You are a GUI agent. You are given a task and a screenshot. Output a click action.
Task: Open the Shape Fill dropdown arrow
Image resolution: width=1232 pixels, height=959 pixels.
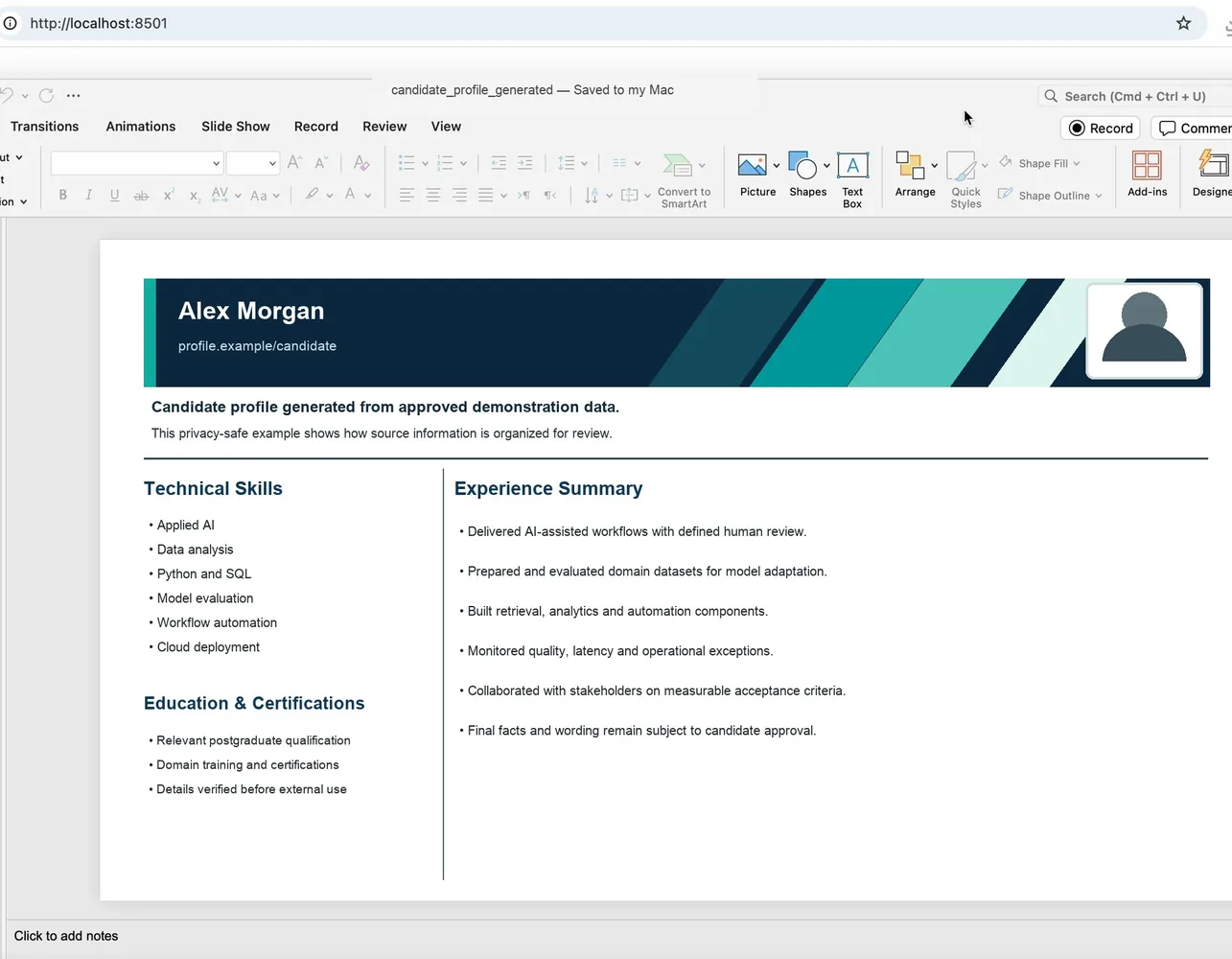coord(1077,164)
